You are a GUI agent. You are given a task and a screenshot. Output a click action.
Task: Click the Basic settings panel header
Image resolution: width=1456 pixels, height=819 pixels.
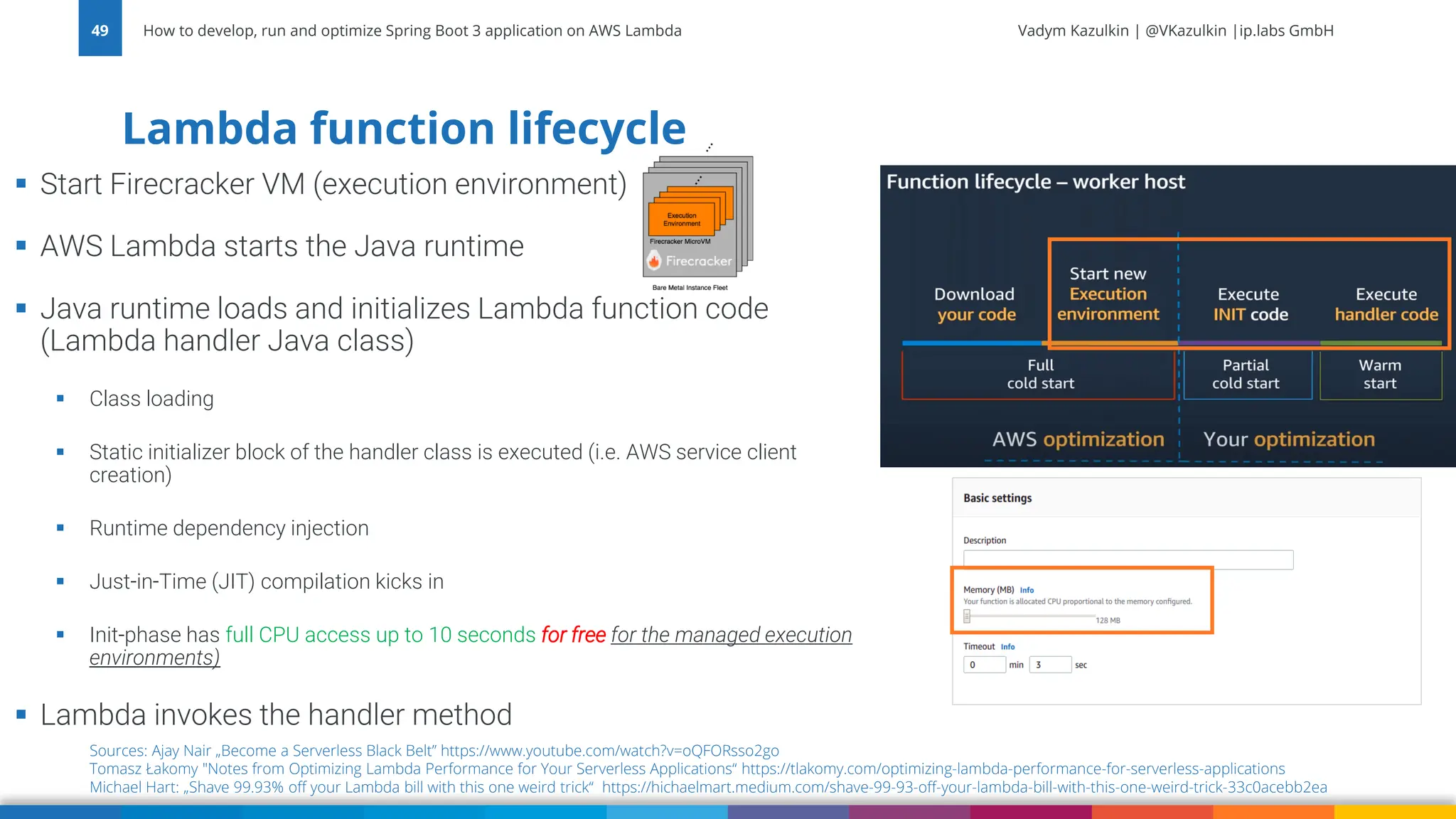[997, 498]
